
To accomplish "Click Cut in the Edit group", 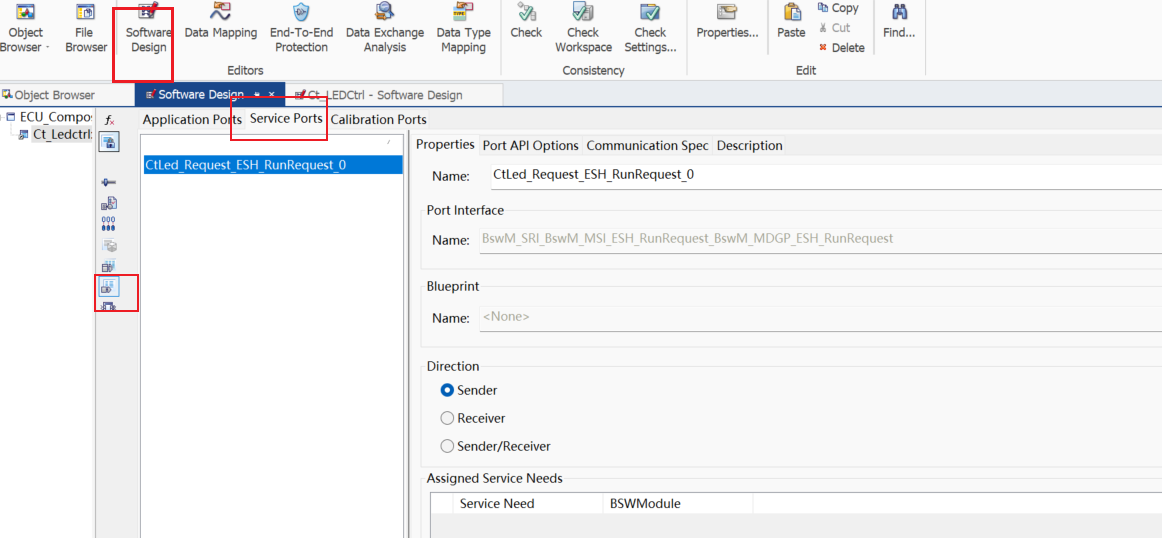I will pyautogui.click(x=834, y=28).
